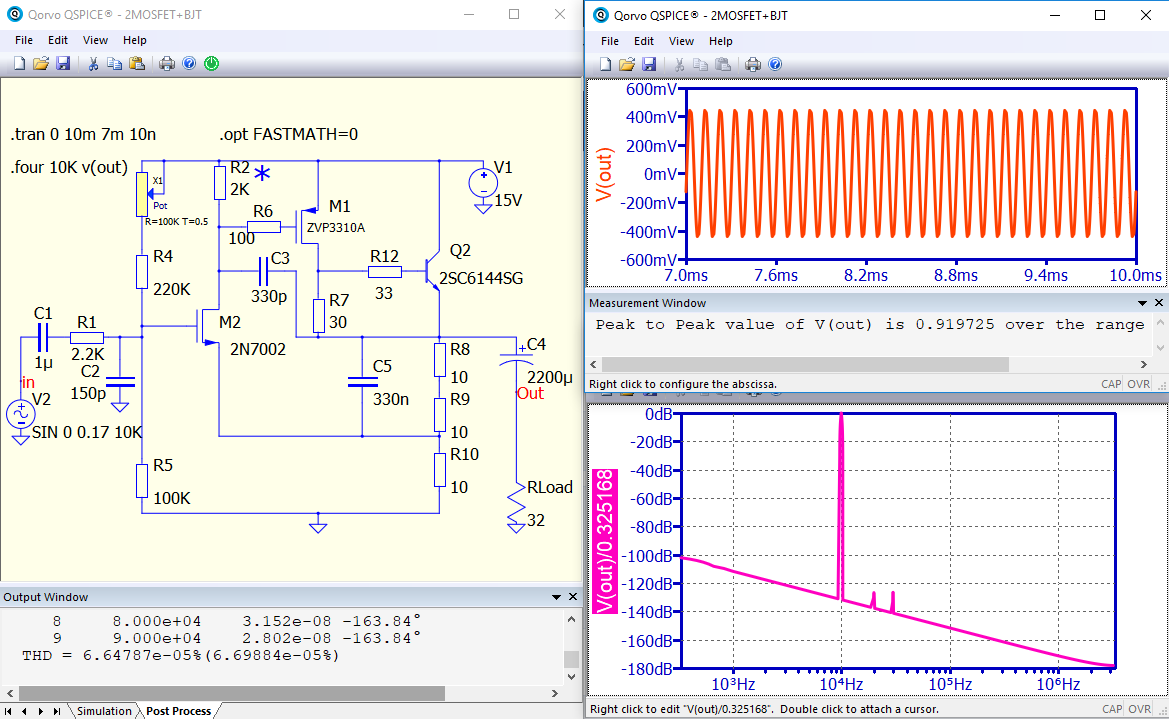1169x719 pixels.
Task: Open File menu in left schematic window
Action: pyautogui.click(x=24, y=40)
